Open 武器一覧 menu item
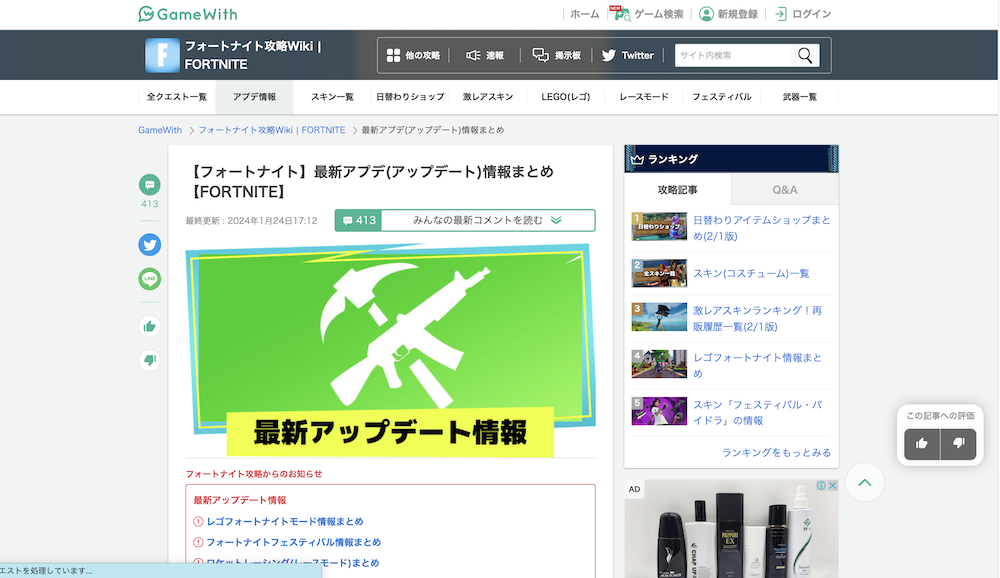1000x578 pixels. point(800,97)
